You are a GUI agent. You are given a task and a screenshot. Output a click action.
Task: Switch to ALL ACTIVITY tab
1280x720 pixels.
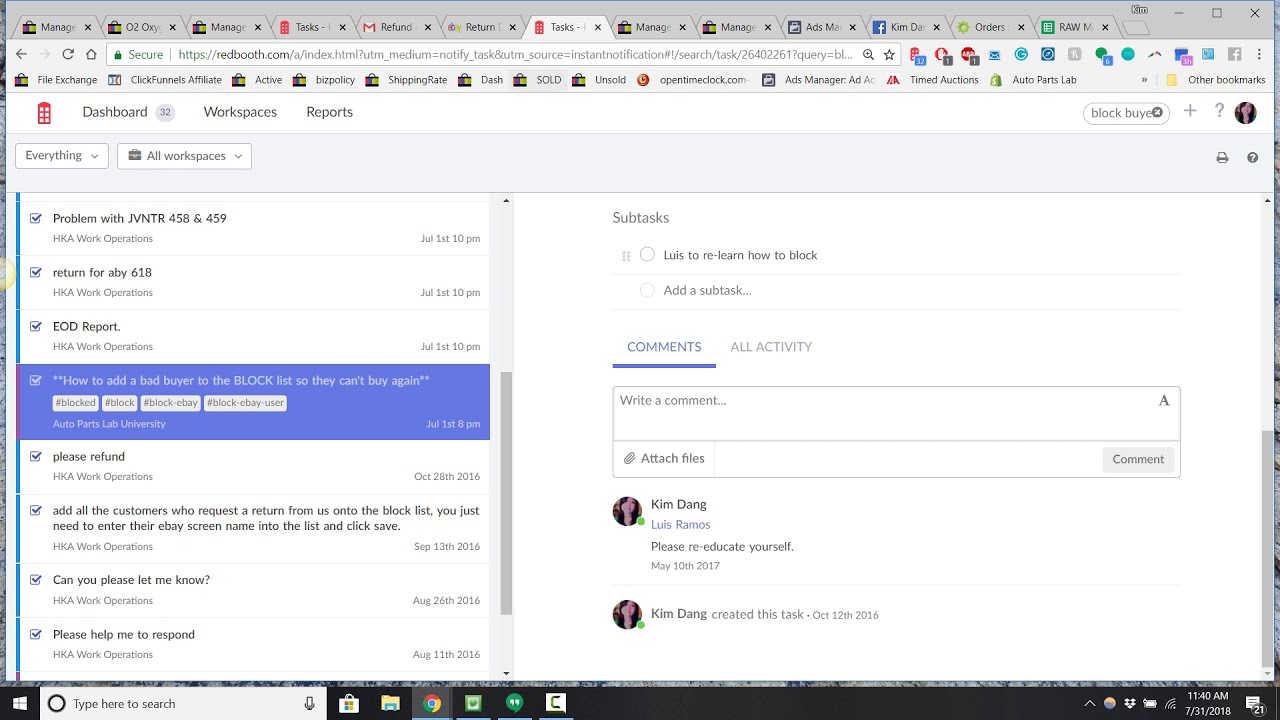pyautogui.click(x=771, y=347)
